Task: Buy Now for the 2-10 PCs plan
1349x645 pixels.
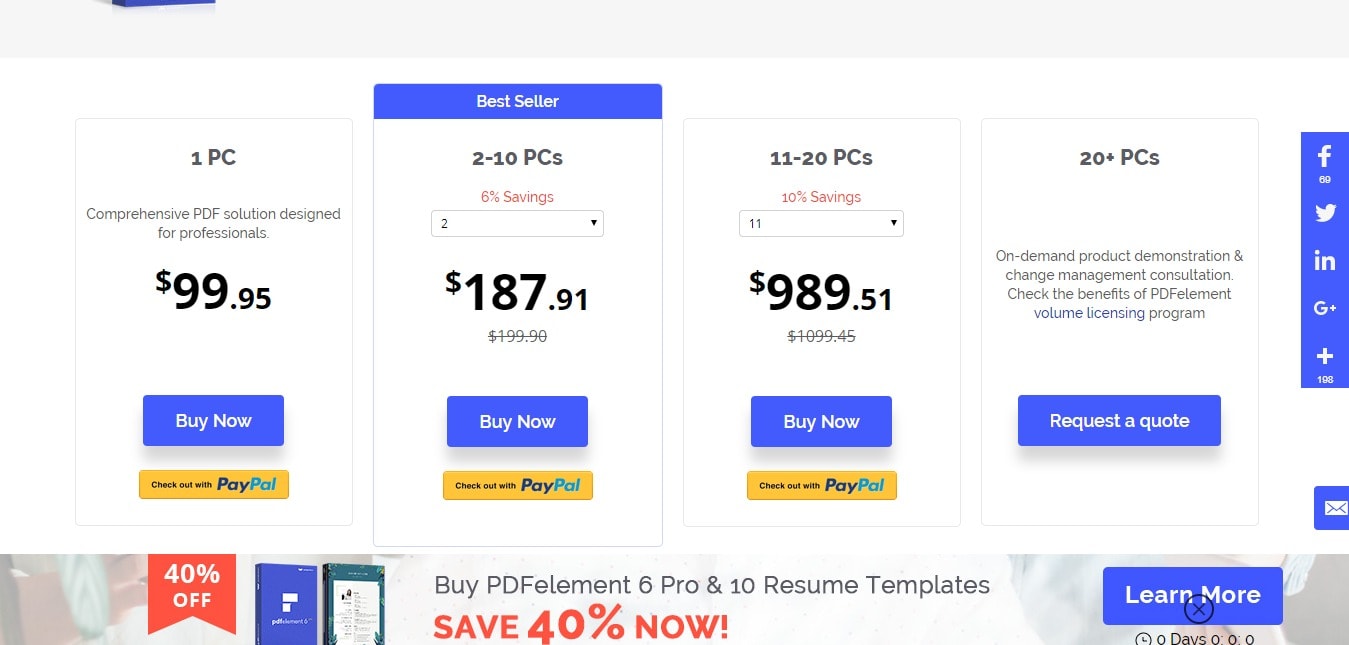Action: 517,421
